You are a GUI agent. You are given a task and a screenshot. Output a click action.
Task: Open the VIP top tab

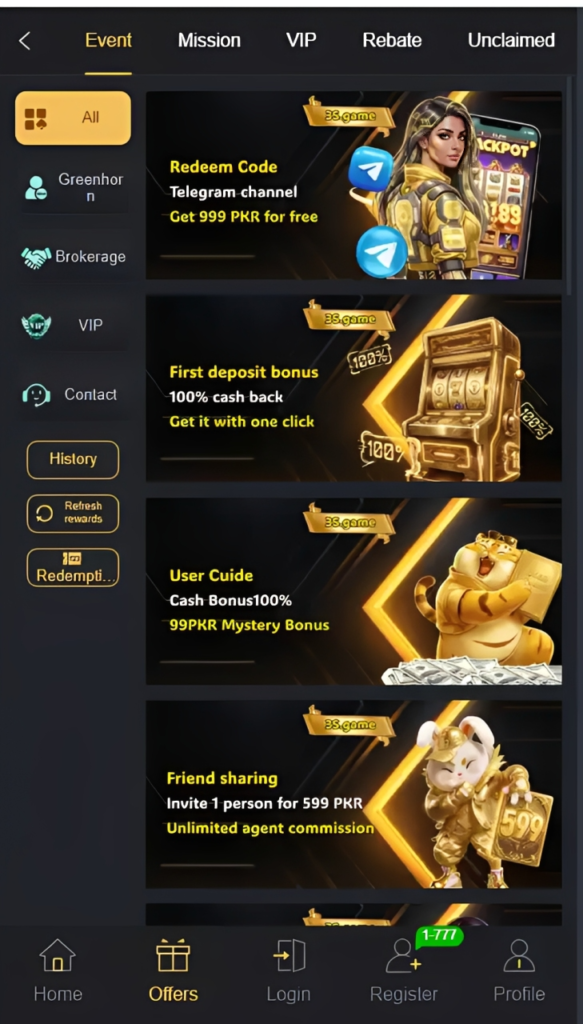301,40
